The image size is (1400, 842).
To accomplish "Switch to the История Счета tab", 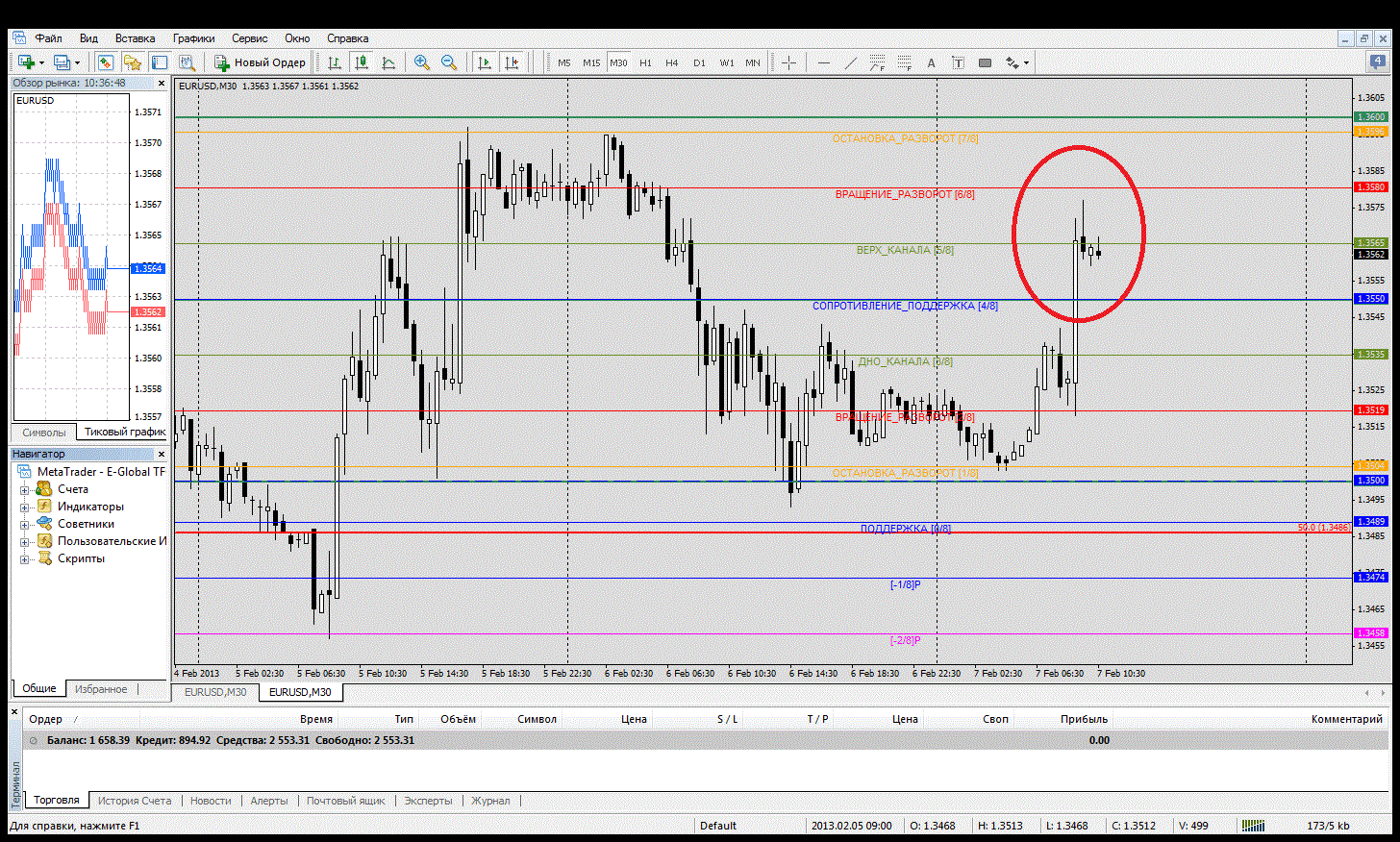I will click(134, 801).
